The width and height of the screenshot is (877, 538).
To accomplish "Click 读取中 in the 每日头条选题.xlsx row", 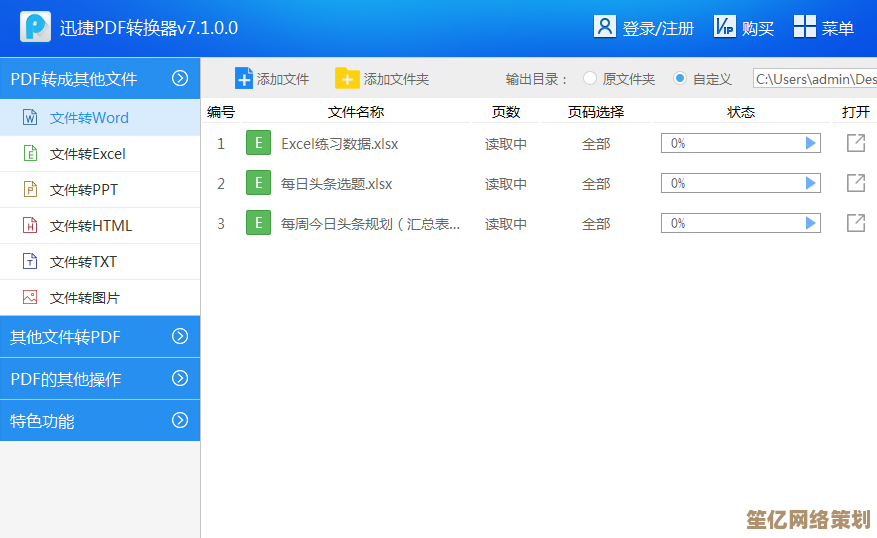I will (x=506, y=183).
